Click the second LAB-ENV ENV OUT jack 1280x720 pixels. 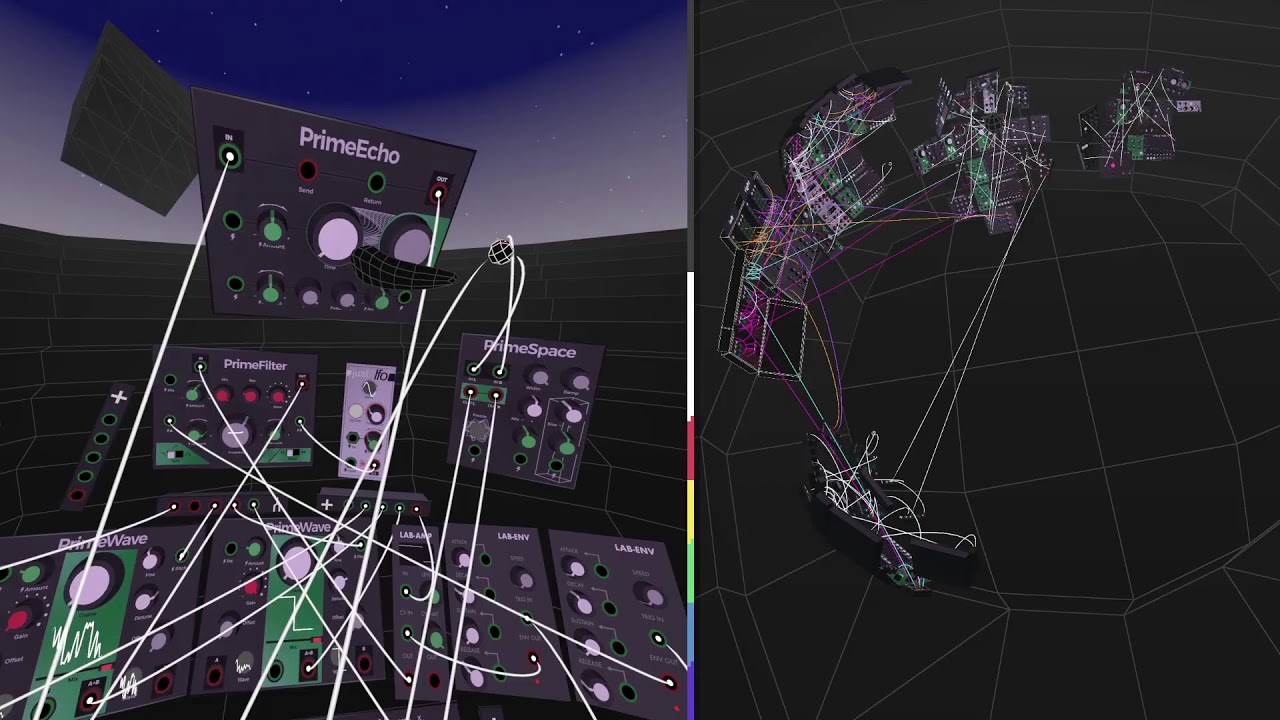pyautogui.click(x=670, y=683)
